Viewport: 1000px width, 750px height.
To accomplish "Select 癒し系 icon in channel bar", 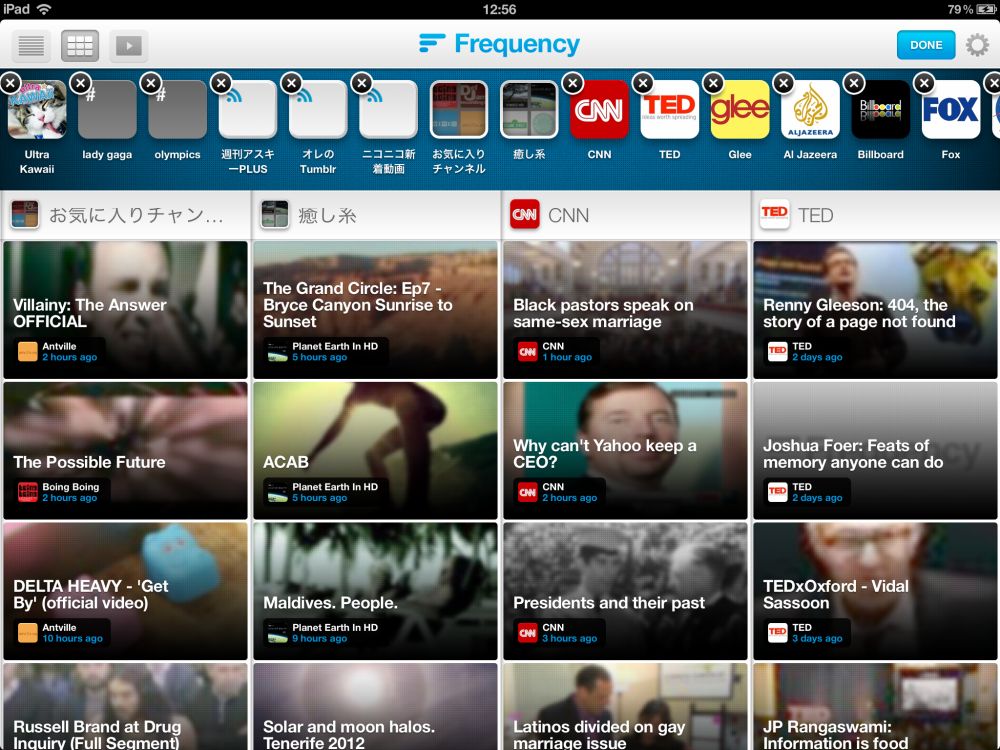I will pos(529,110).
